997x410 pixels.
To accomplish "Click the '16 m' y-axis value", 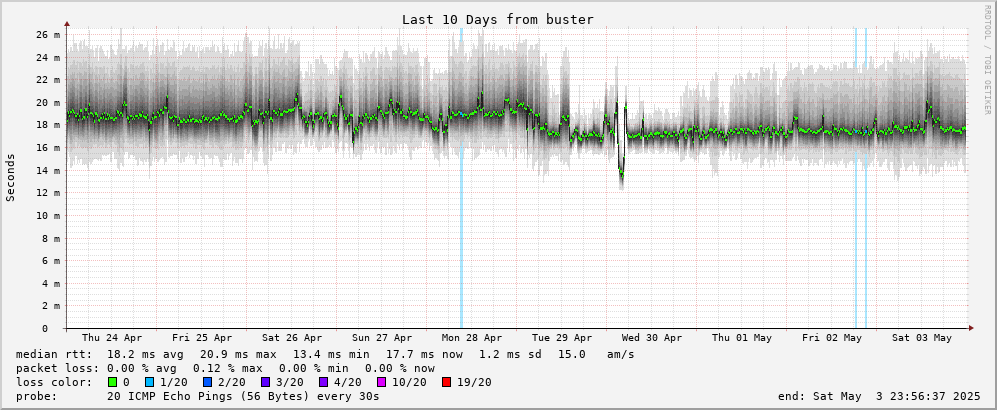I will pyautogui.click(x=48, y=148).
